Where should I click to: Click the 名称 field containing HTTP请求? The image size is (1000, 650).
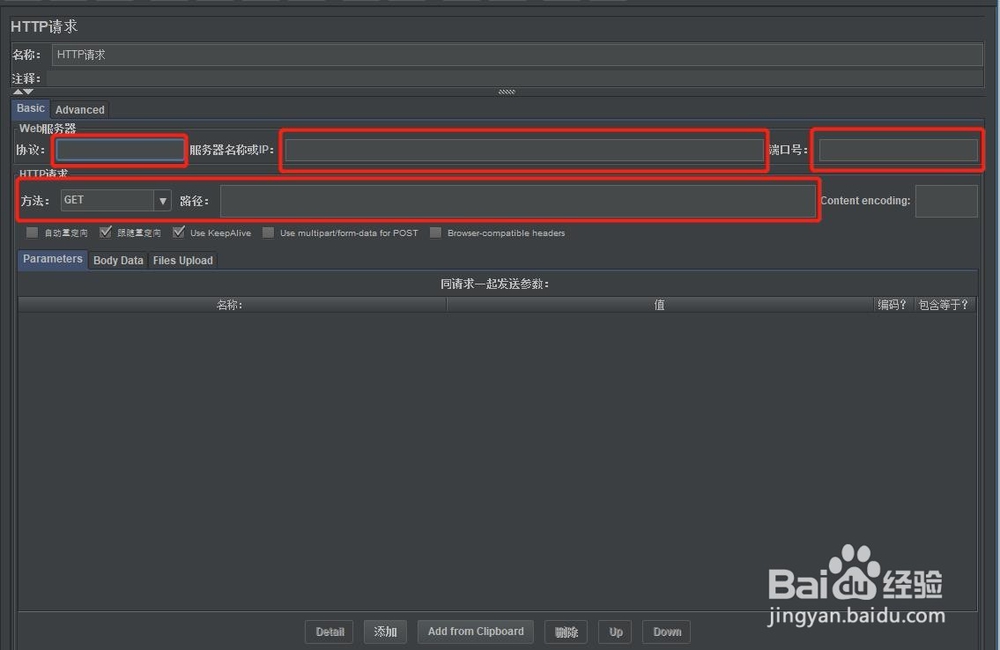click(x=517, y=54)
